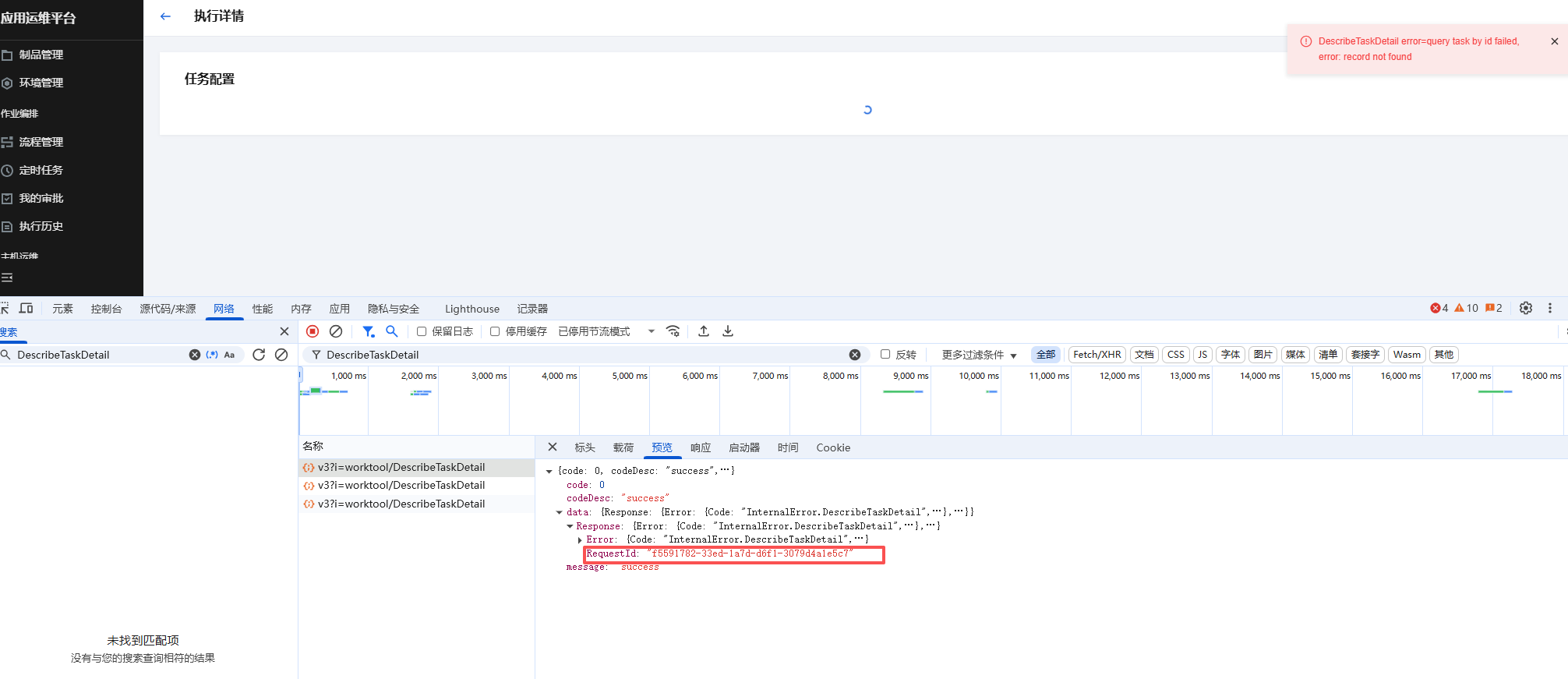Enable the 停用缓存 checkbox
1568x679 pixels.
[495, 331]
